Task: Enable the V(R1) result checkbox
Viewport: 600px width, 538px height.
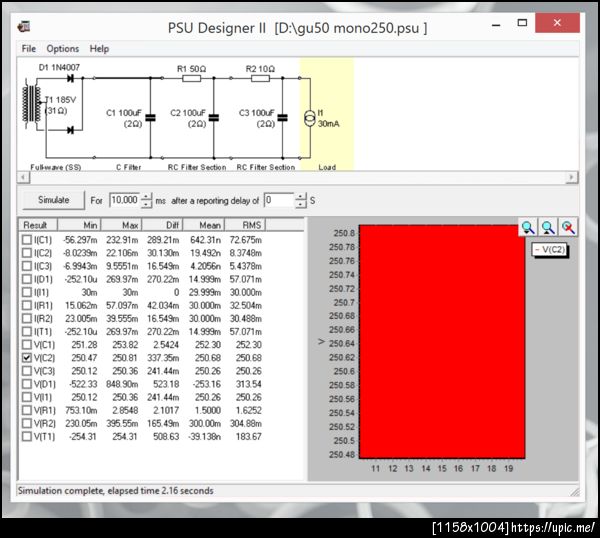Action: [26, 410]
